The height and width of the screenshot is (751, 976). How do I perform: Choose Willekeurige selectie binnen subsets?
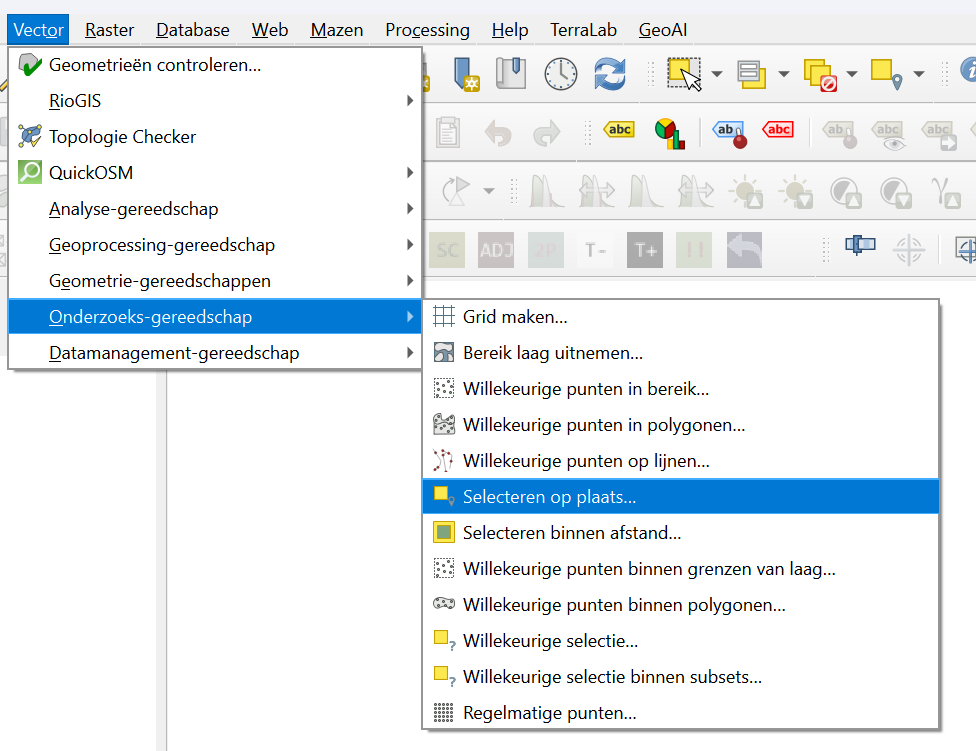point(680,677)
